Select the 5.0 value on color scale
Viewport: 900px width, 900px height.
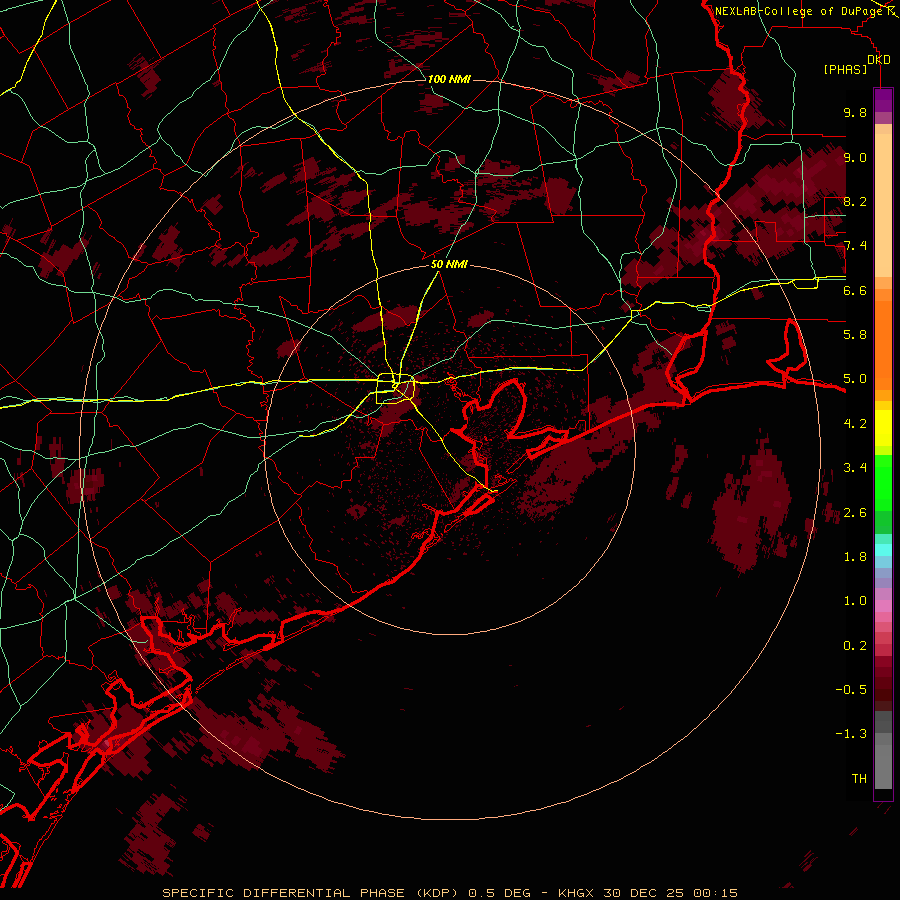[x=855, y=379]
